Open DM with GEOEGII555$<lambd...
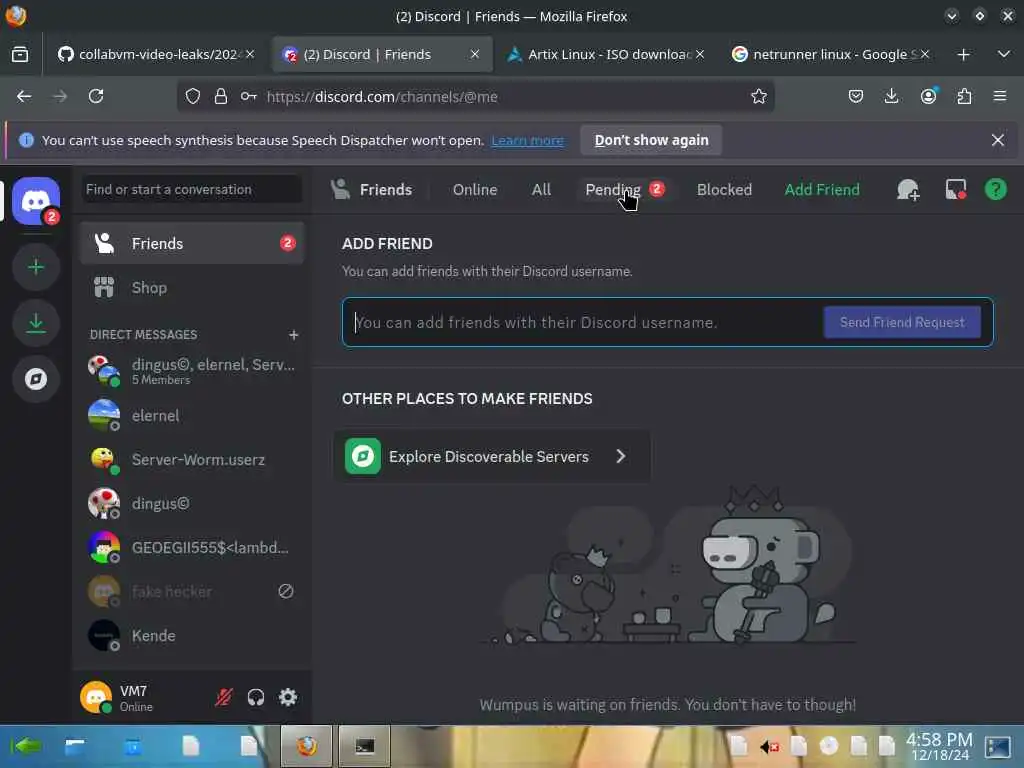 [192, 547]
